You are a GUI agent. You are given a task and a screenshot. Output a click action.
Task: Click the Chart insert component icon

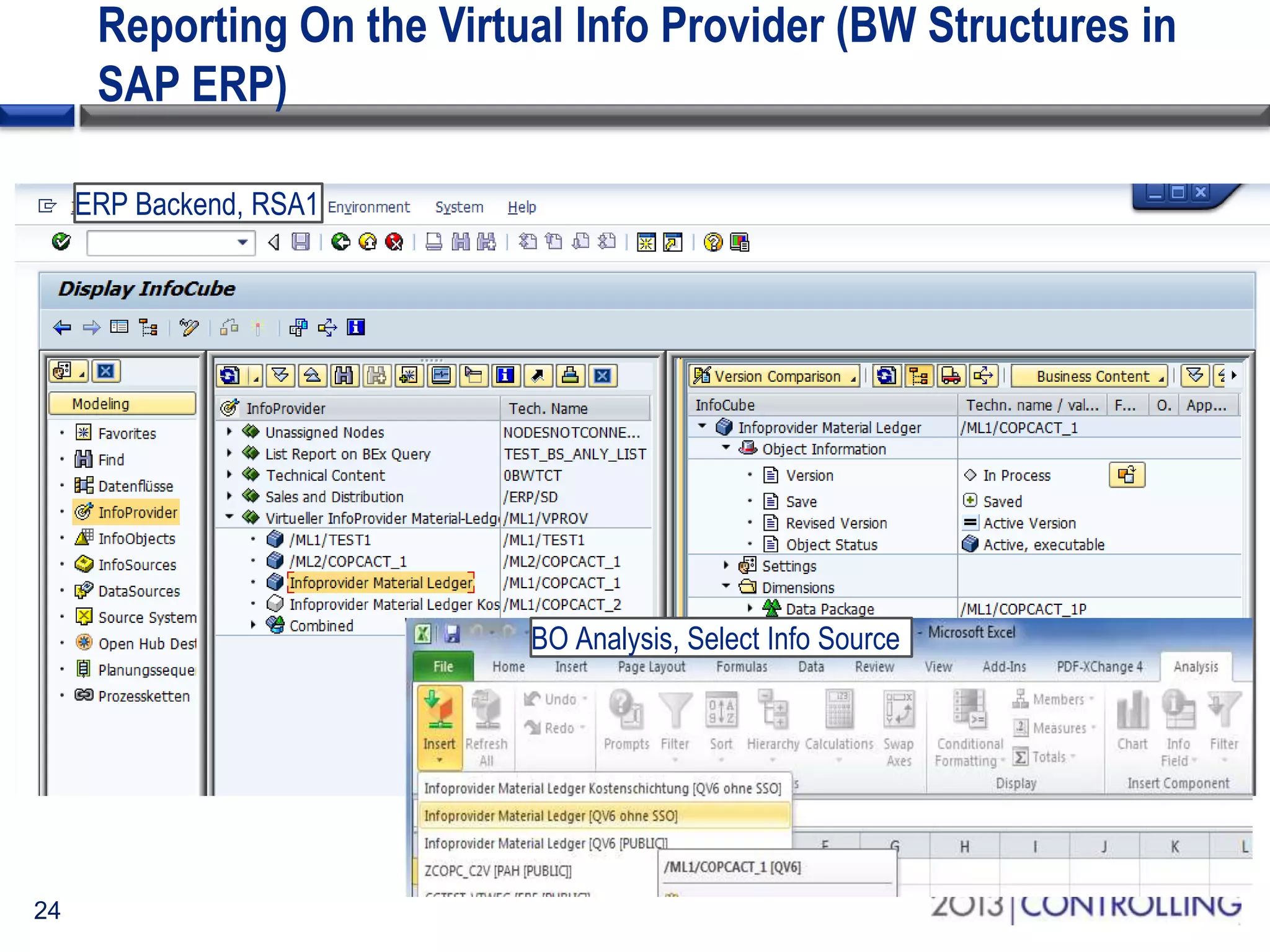point(1132,720)
